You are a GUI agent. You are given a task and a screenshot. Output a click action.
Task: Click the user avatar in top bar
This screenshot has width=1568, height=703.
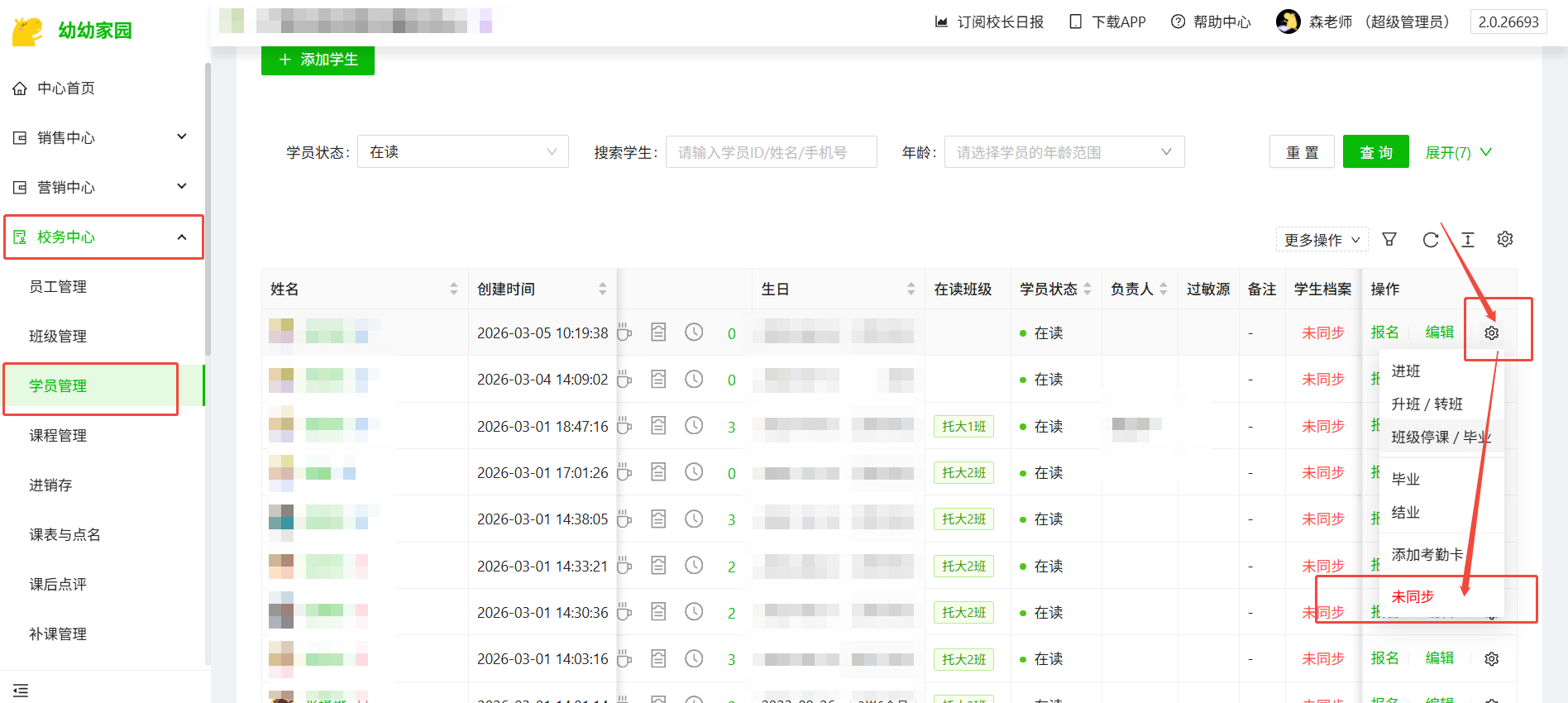point(1288,22)
